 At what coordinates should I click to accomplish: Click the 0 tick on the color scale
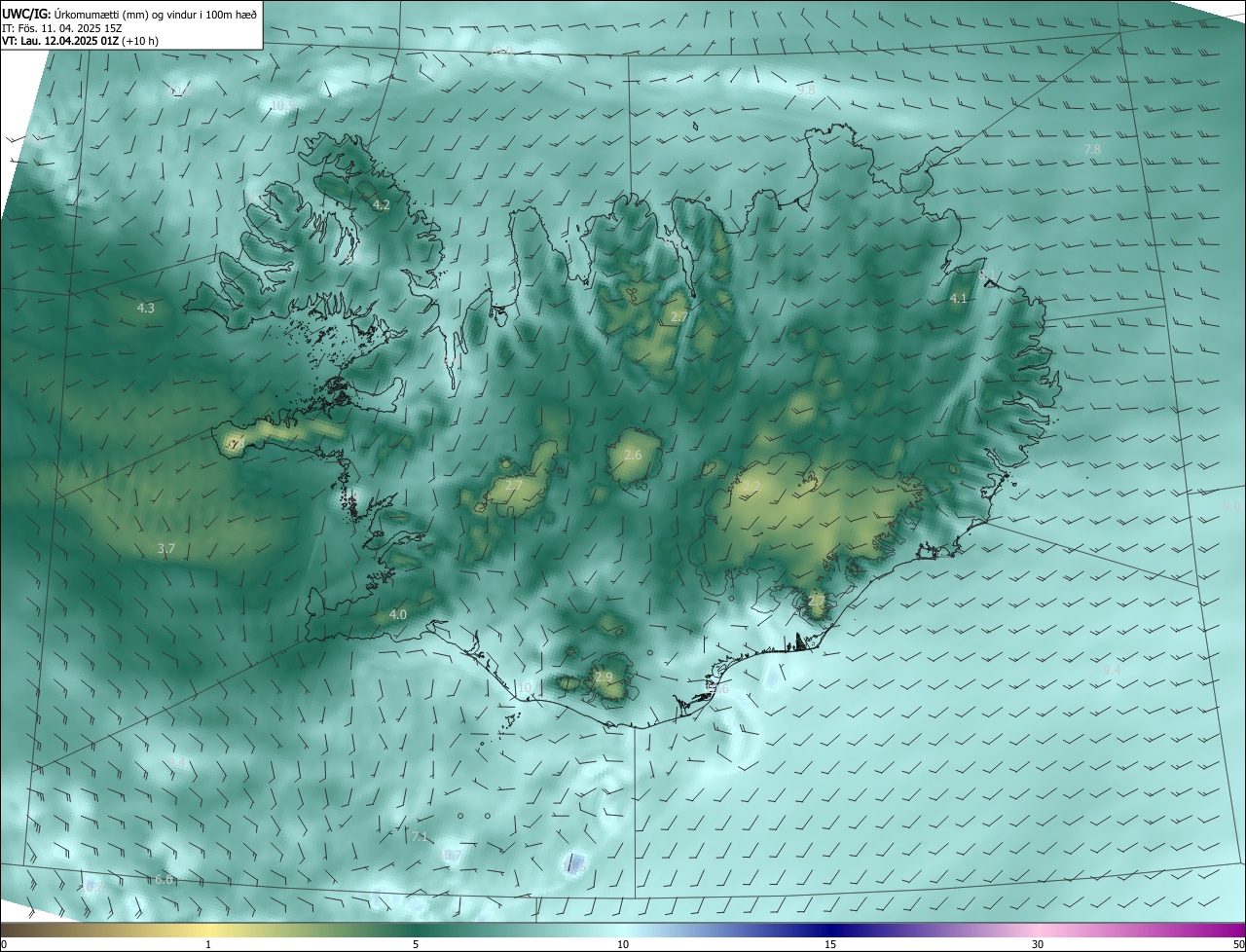[x=4, y=944]
